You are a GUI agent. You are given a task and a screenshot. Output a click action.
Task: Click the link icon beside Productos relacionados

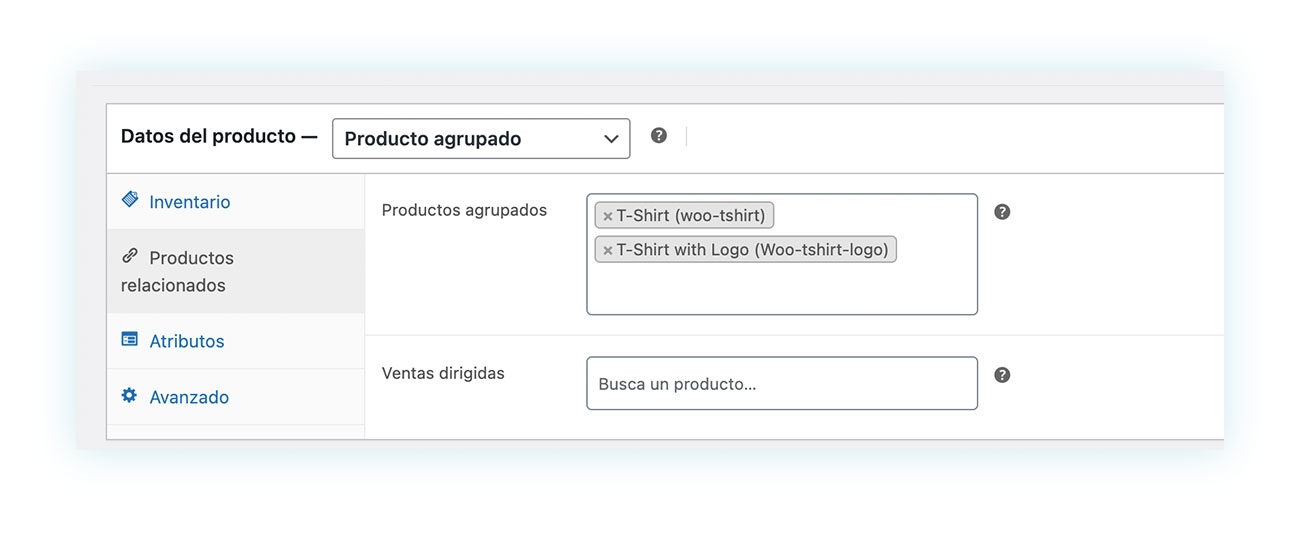click(x=130, y=256)
